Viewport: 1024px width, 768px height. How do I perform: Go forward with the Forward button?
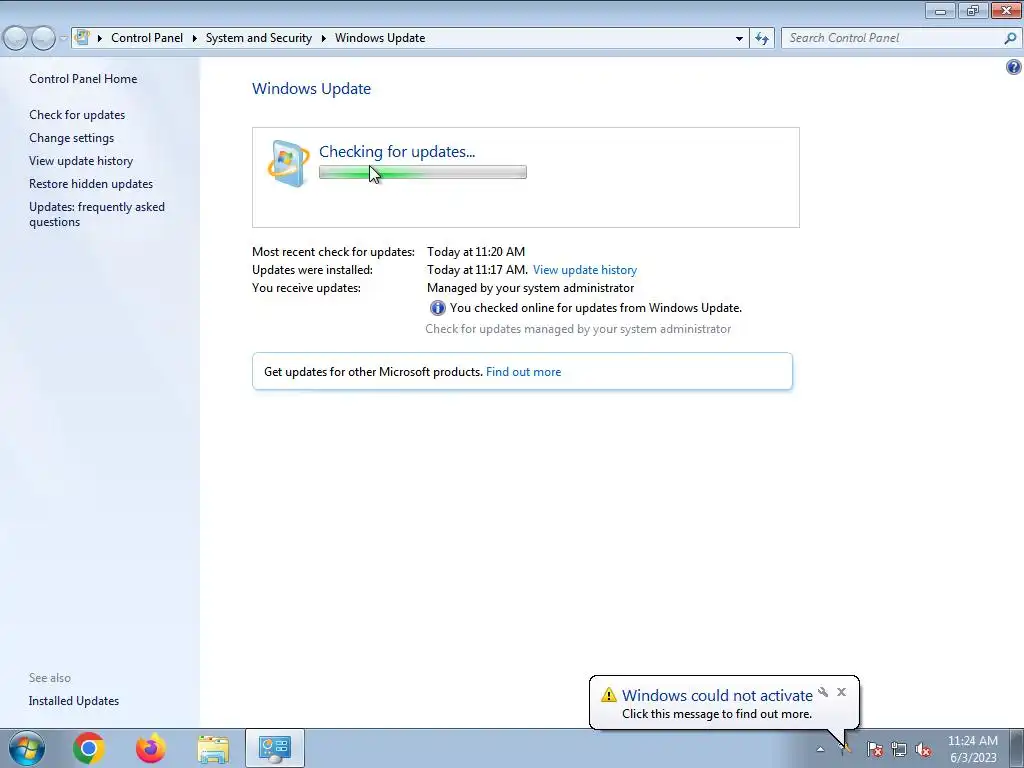(x=43, y=38)
